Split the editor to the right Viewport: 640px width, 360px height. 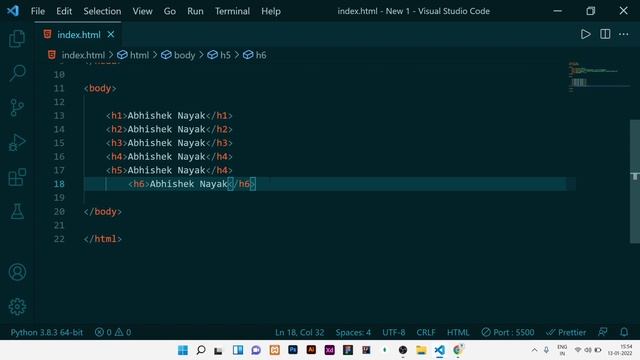605,34
